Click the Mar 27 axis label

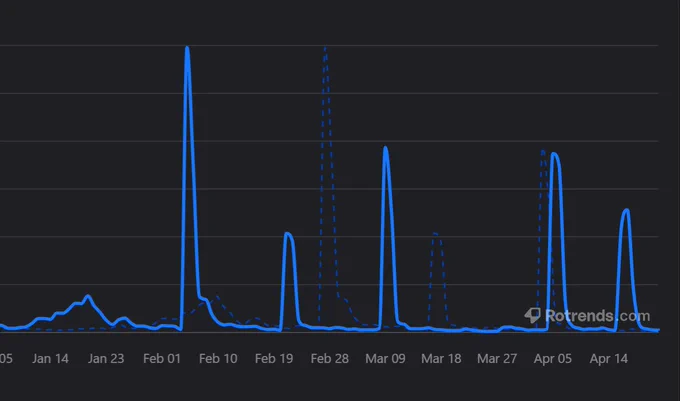[x=497, y=359]
